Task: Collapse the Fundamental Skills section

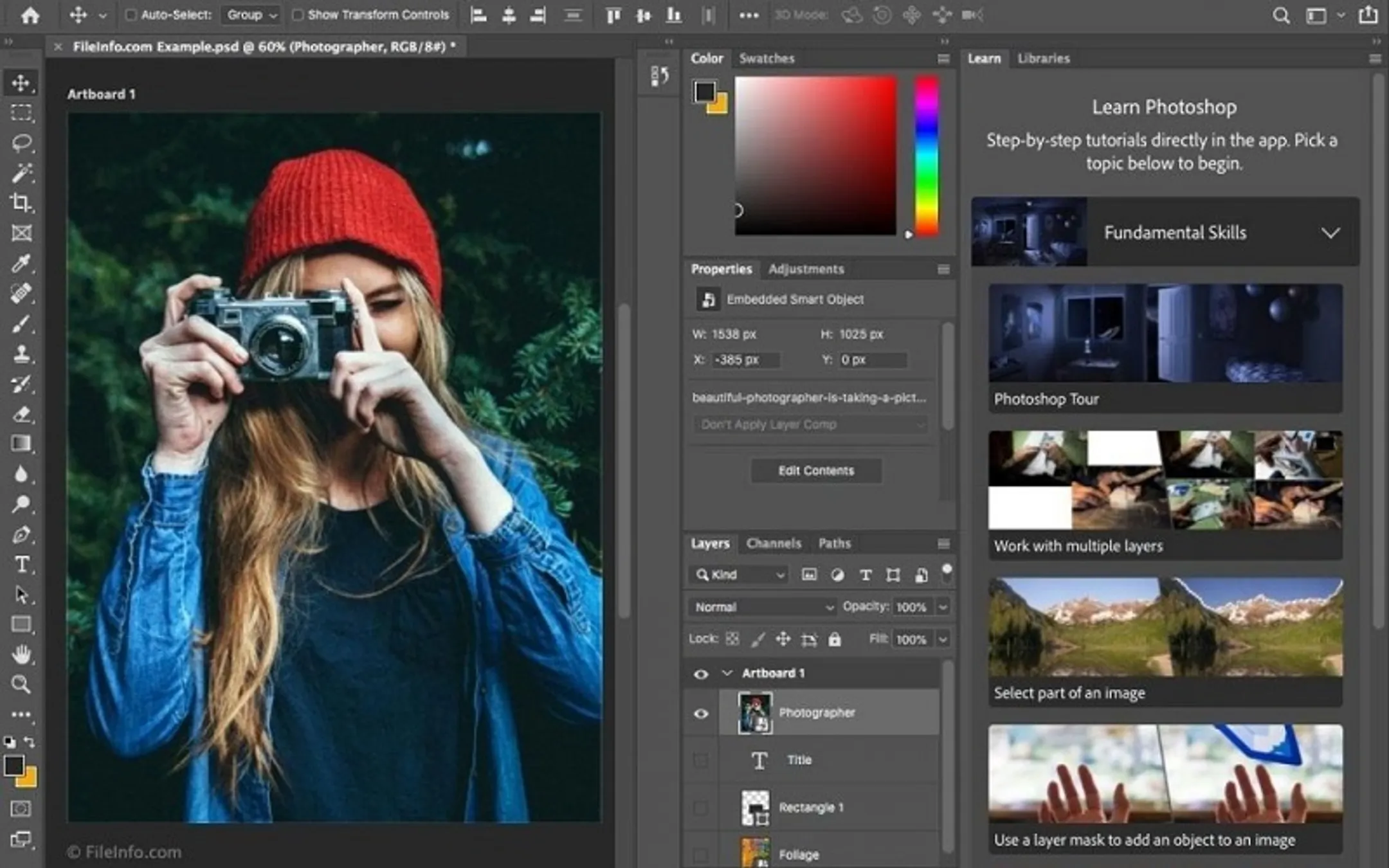Action: click(x=1330, y=233)
